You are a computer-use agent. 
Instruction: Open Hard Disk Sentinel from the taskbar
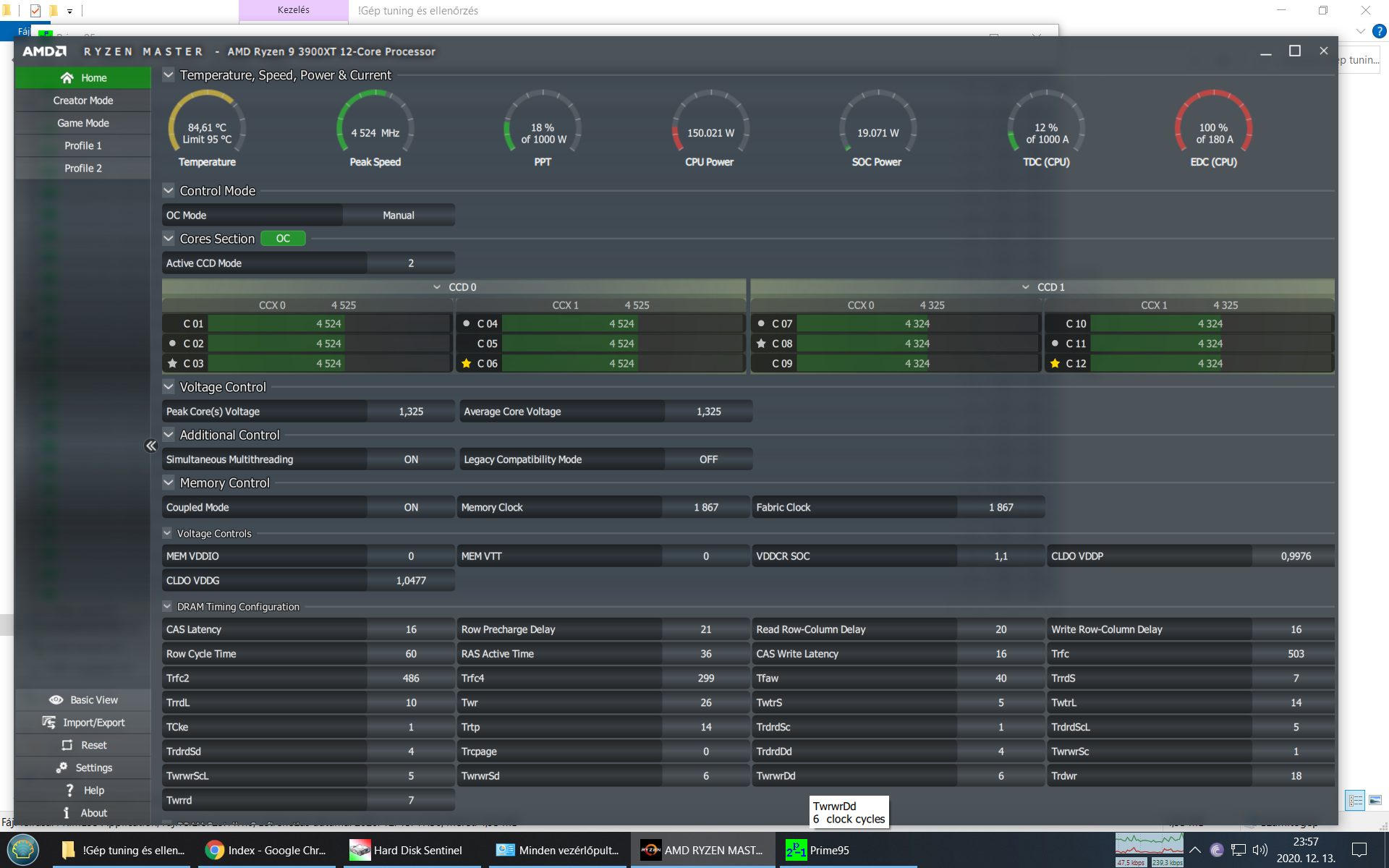click(412, 850)
